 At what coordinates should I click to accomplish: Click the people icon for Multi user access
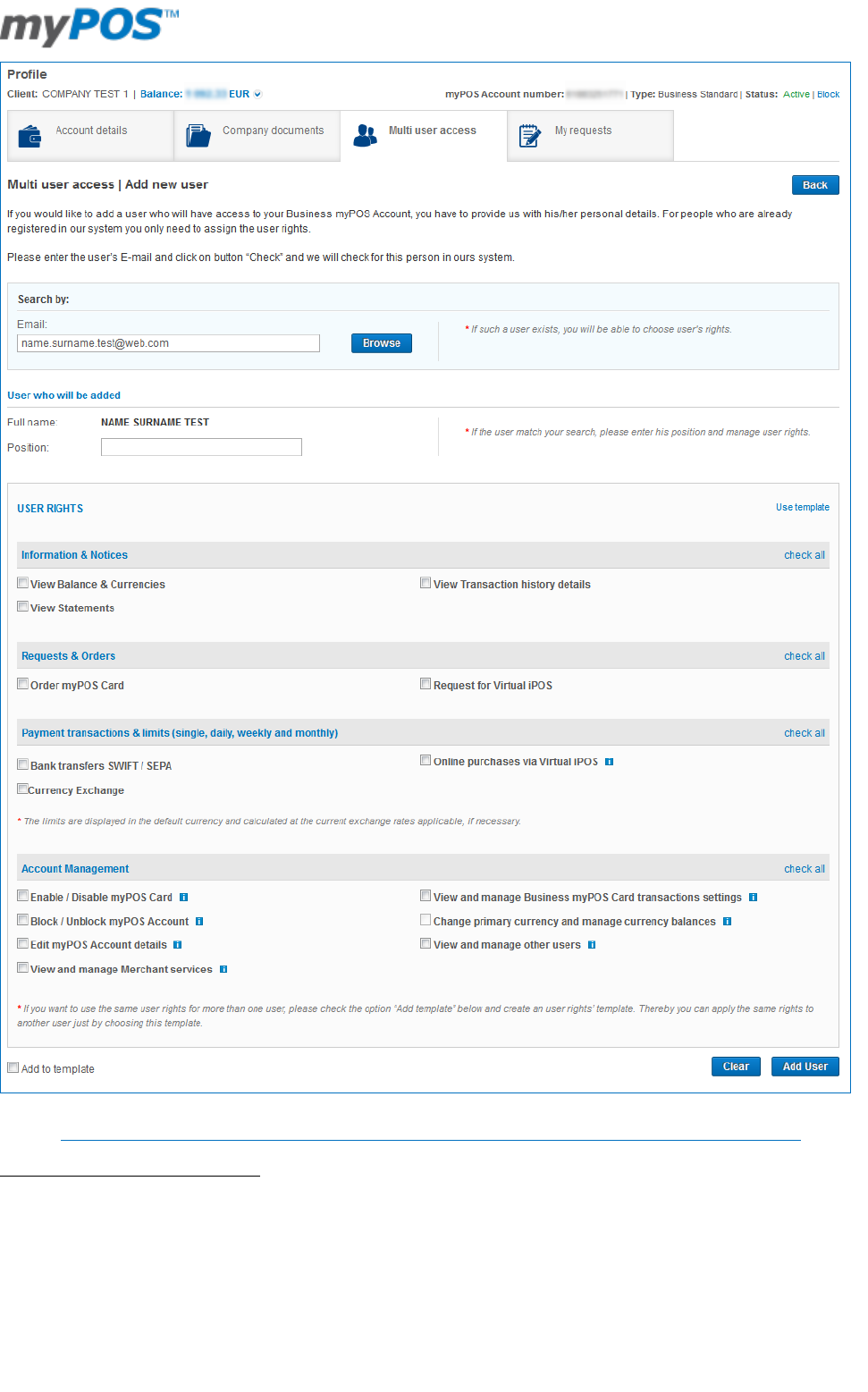point(365,136)
